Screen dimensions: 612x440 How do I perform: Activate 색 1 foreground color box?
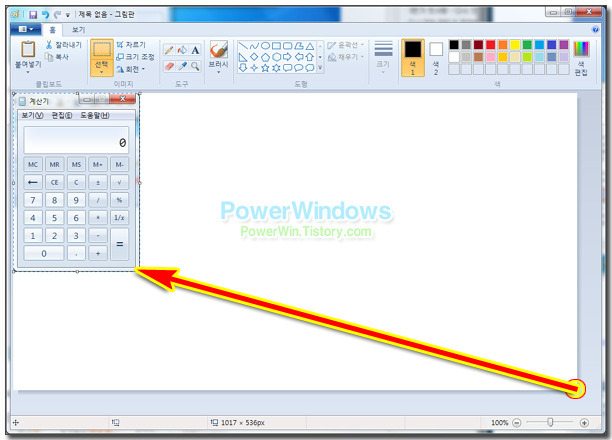pyautogui.click(x=413, y=58)
